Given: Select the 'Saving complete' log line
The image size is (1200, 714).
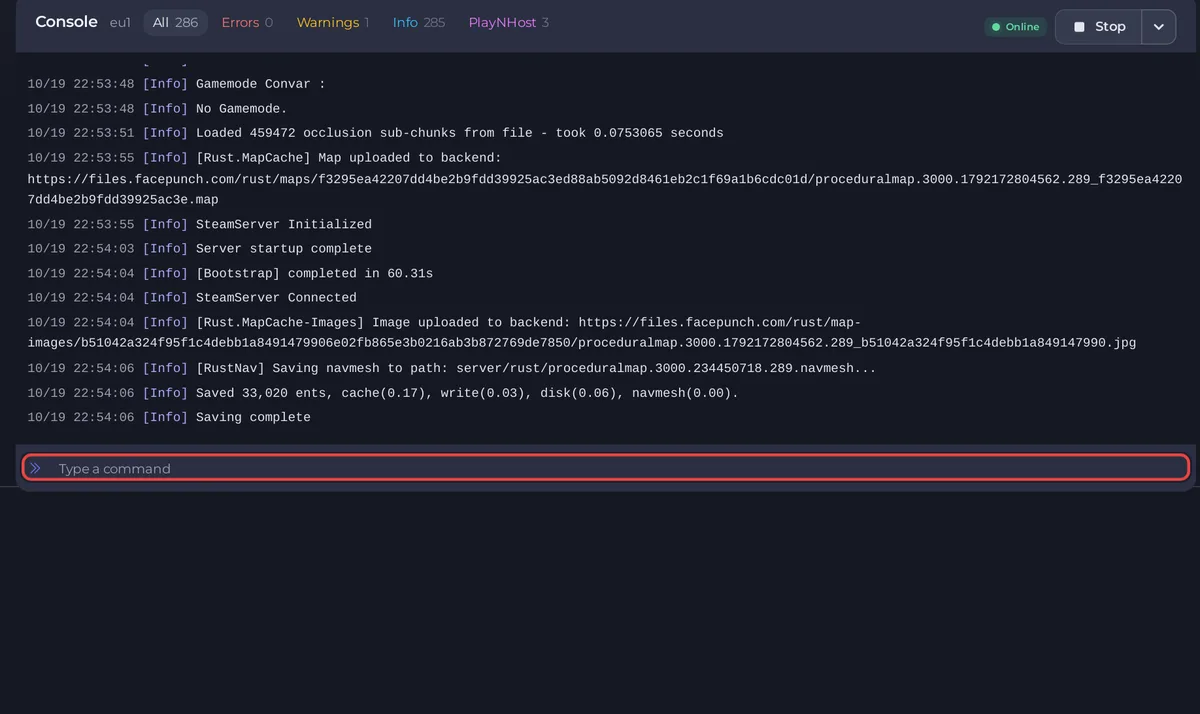Looking at the screenshot, I should tap(169, 418).
